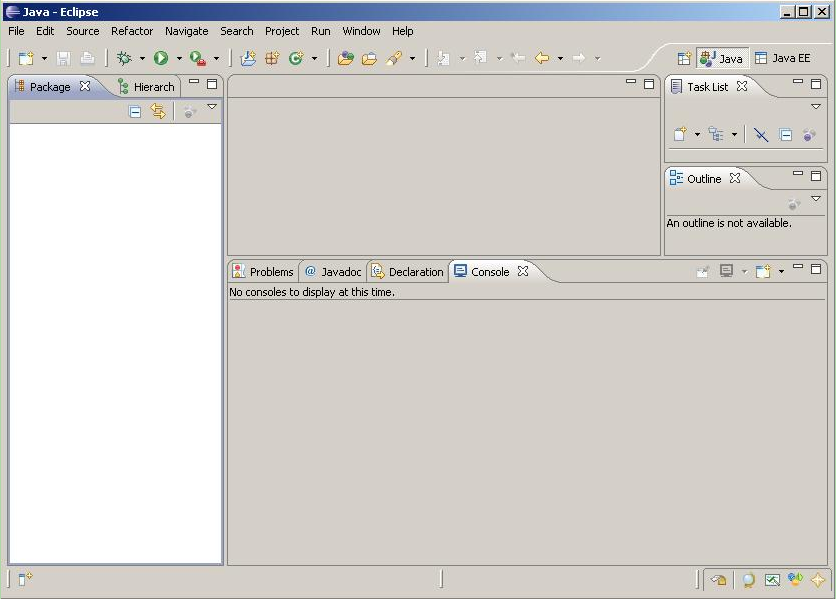Click the Open Perspective icon
This screenshot has width=836, height=599.
tap(684, 58)
